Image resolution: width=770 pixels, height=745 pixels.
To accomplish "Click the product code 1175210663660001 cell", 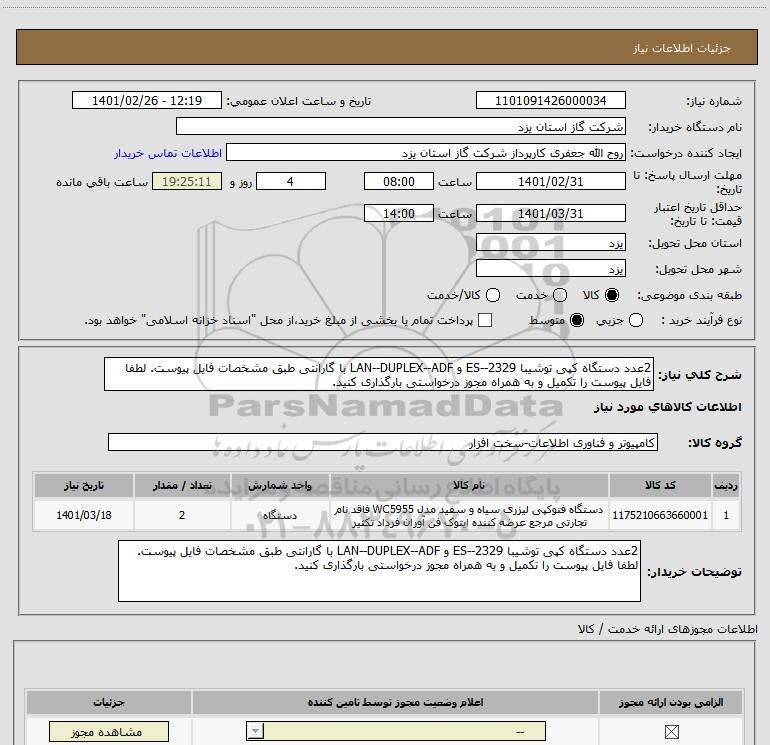I will pyautogui.click(x=660, y=515).
